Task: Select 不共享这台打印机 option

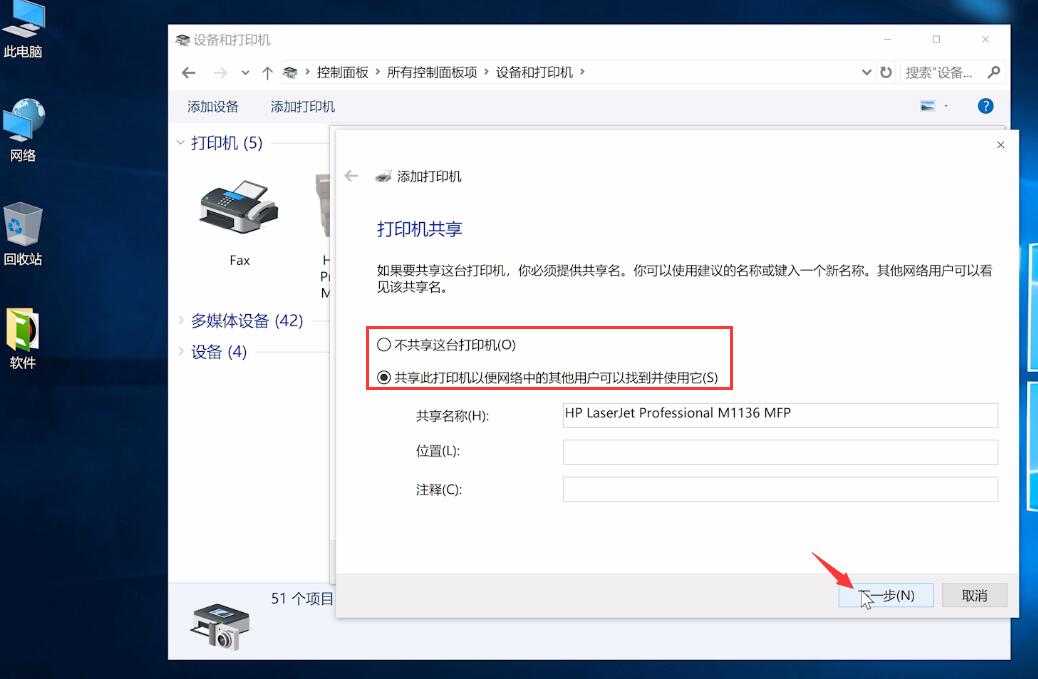Action: 383,344
